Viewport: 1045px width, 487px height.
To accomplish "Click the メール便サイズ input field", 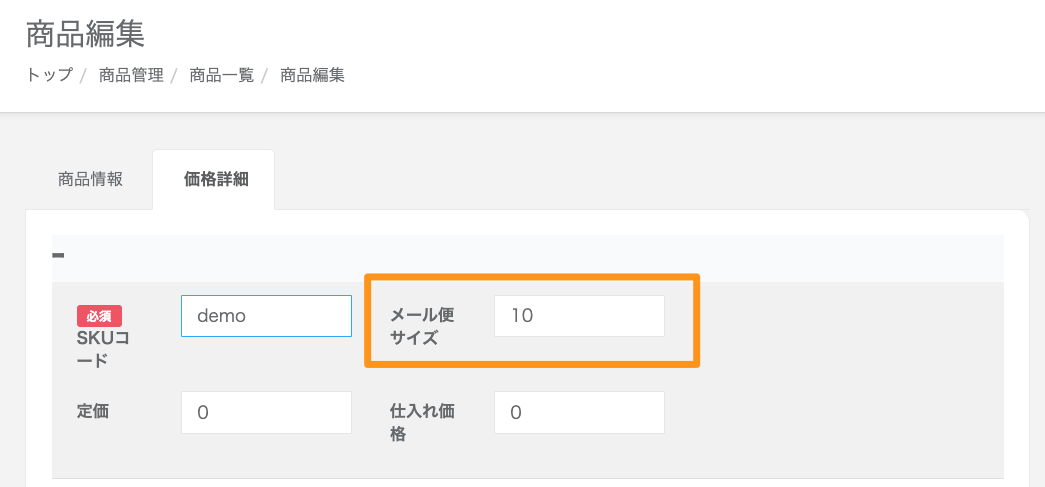I will (x=579, y=316).
